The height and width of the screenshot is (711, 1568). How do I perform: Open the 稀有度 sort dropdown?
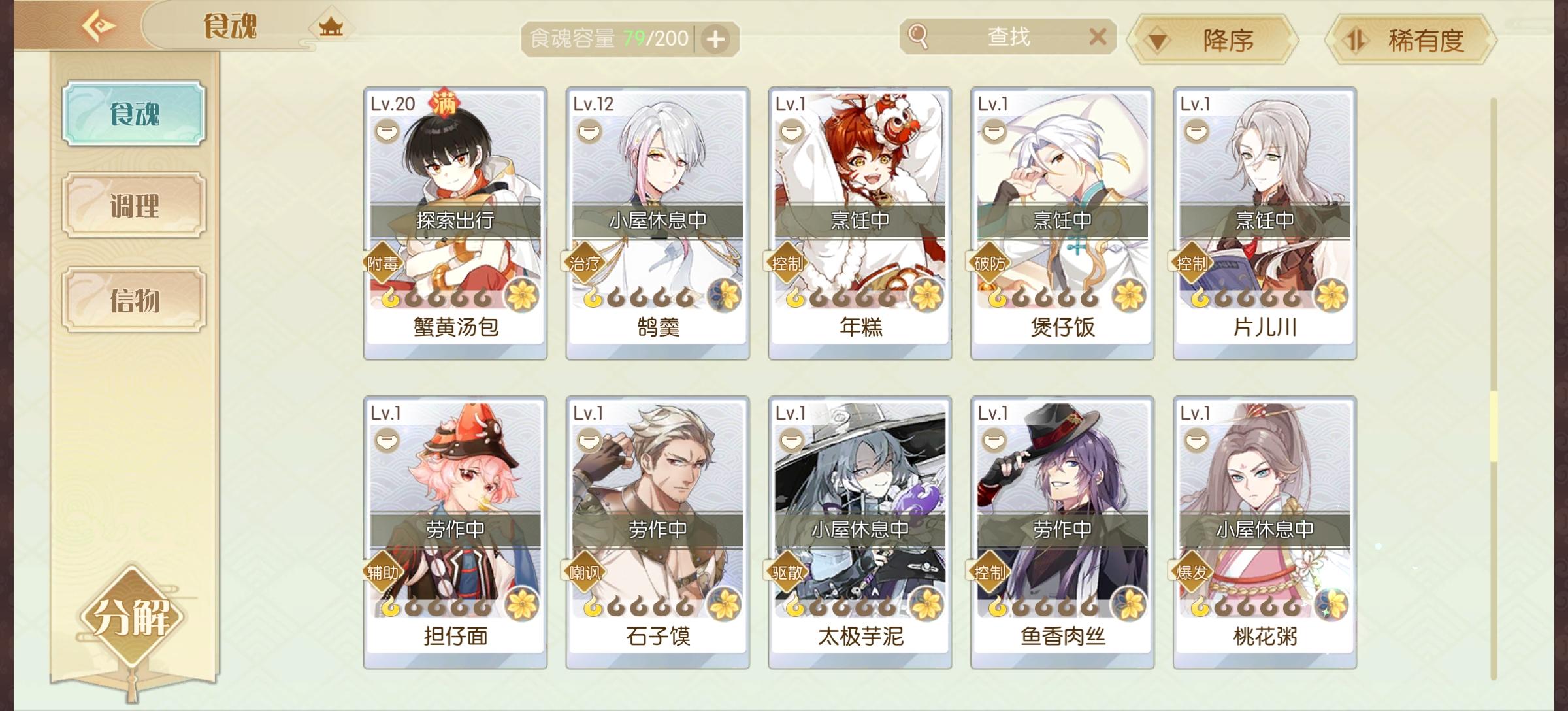1410,41
